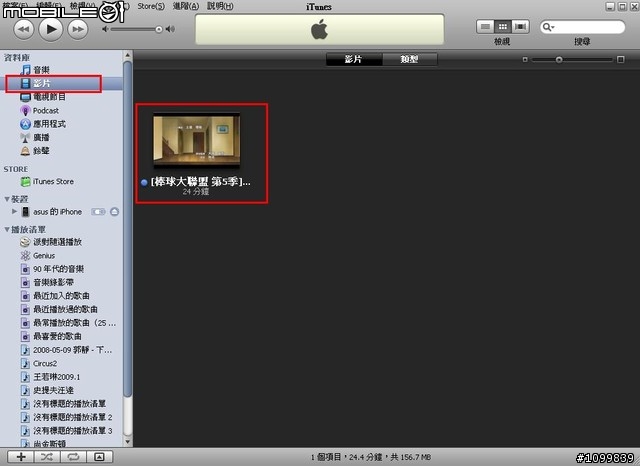The image size is (640, 466).
Task: Open 最近播放過的歌曲 playlist
Action: tap(59, 309)
